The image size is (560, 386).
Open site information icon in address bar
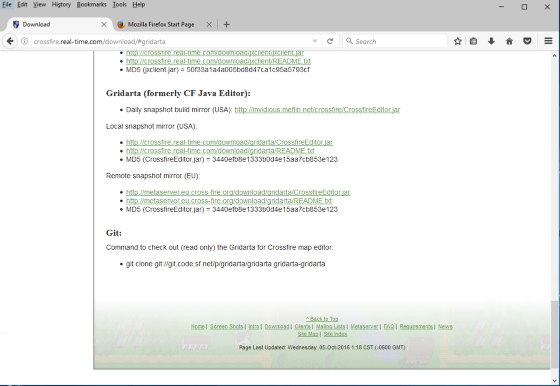click(x=24, y=41)
